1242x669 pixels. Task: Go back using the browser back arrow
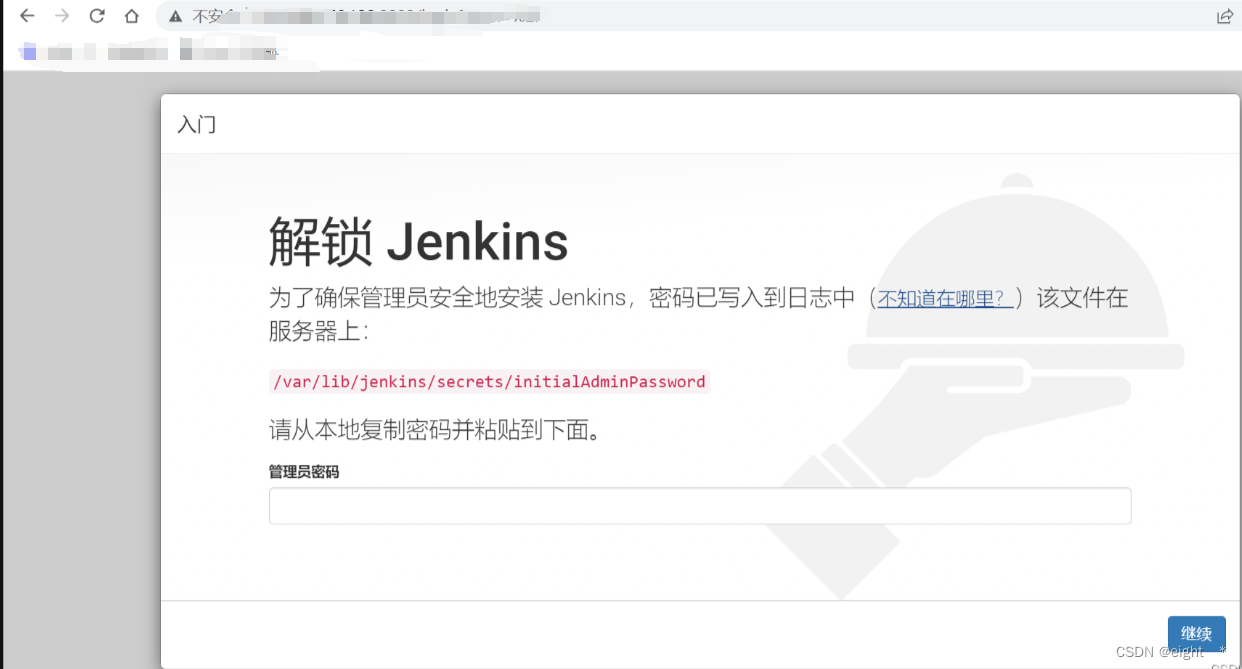point(27,16)
